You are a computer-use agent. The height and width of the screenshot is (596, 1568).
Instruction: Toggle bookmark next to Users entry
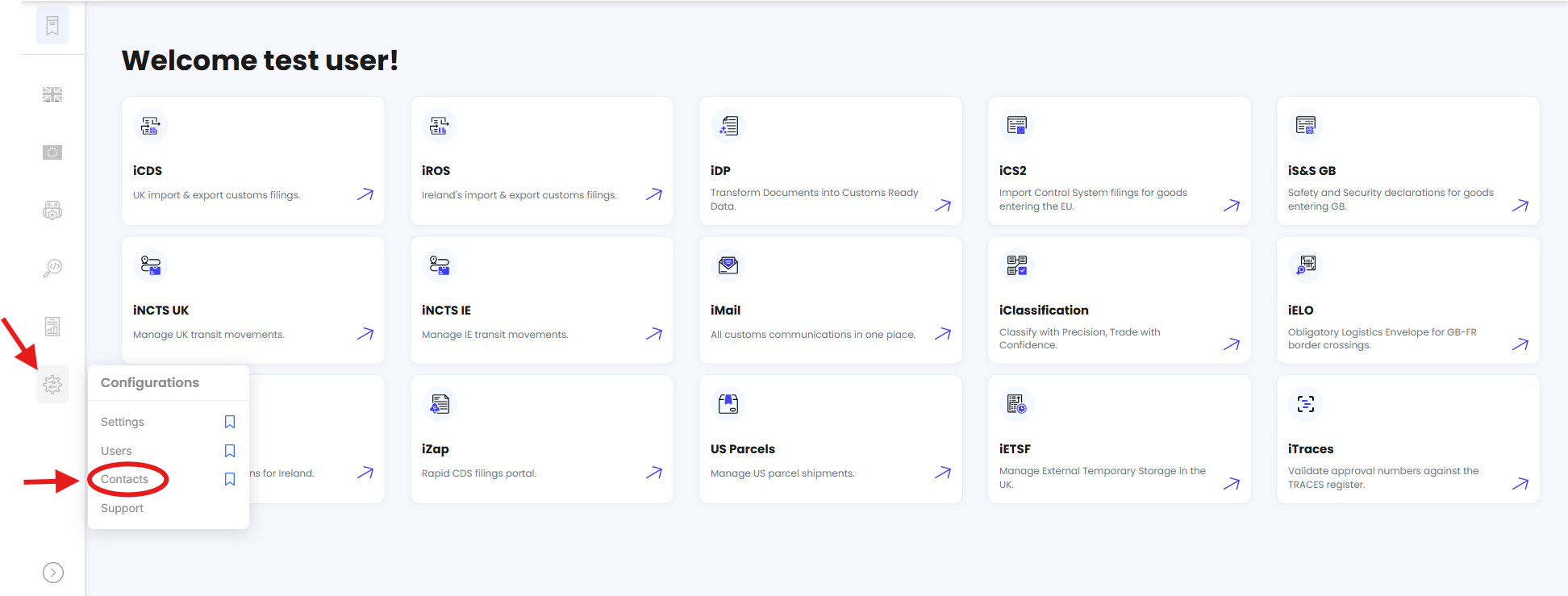pos(230,451)
